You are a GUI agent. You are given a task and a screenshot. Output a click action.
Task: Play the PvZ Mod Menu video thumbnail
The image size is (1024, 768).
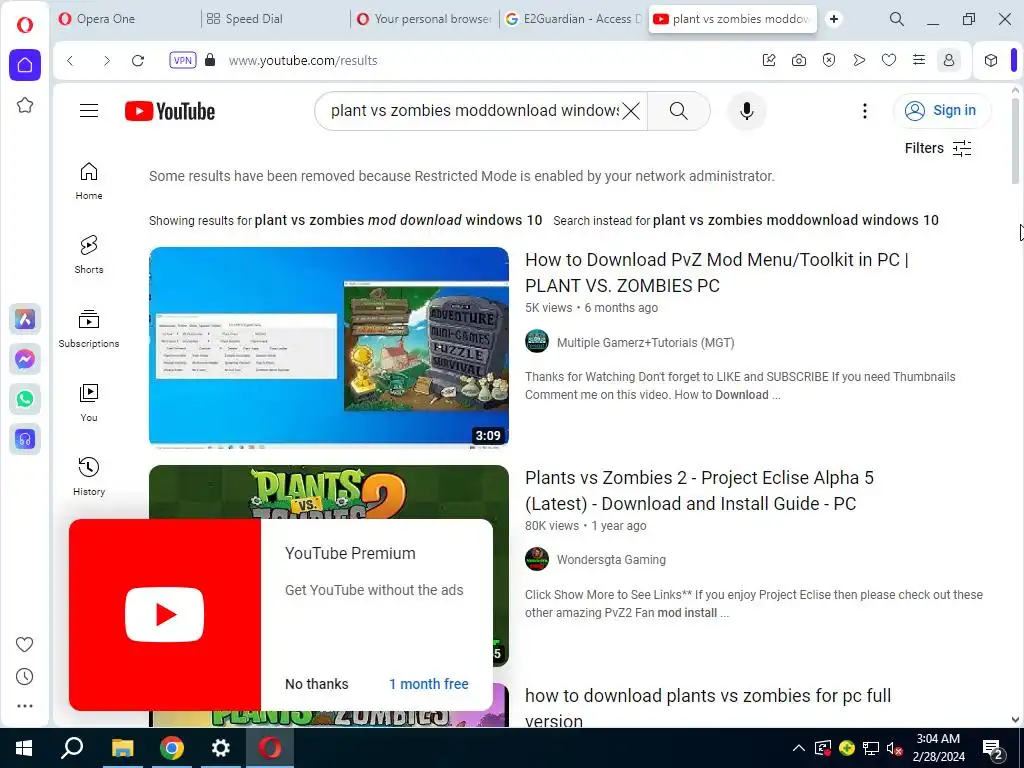click(328, 347)
